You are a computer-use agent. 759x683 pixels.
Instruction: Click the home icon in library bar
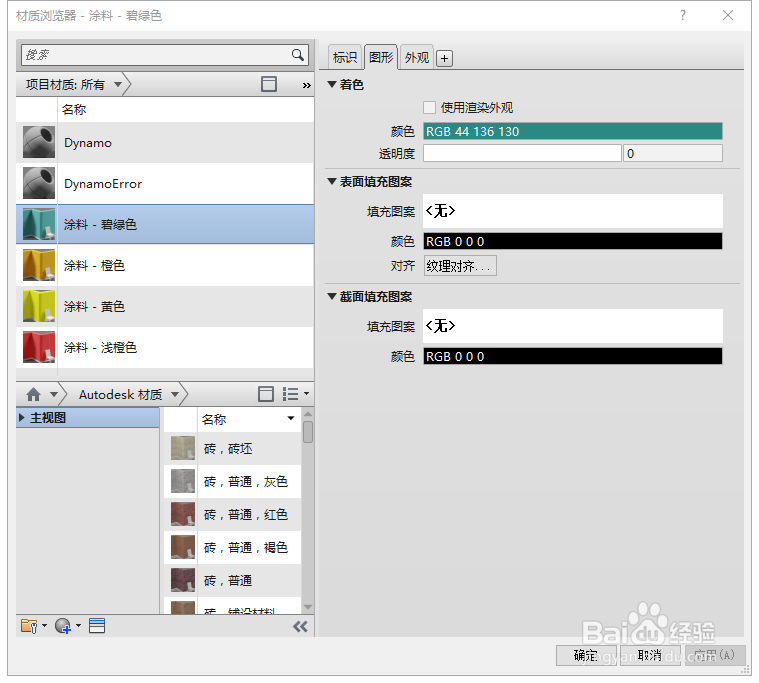pos(33,395)
